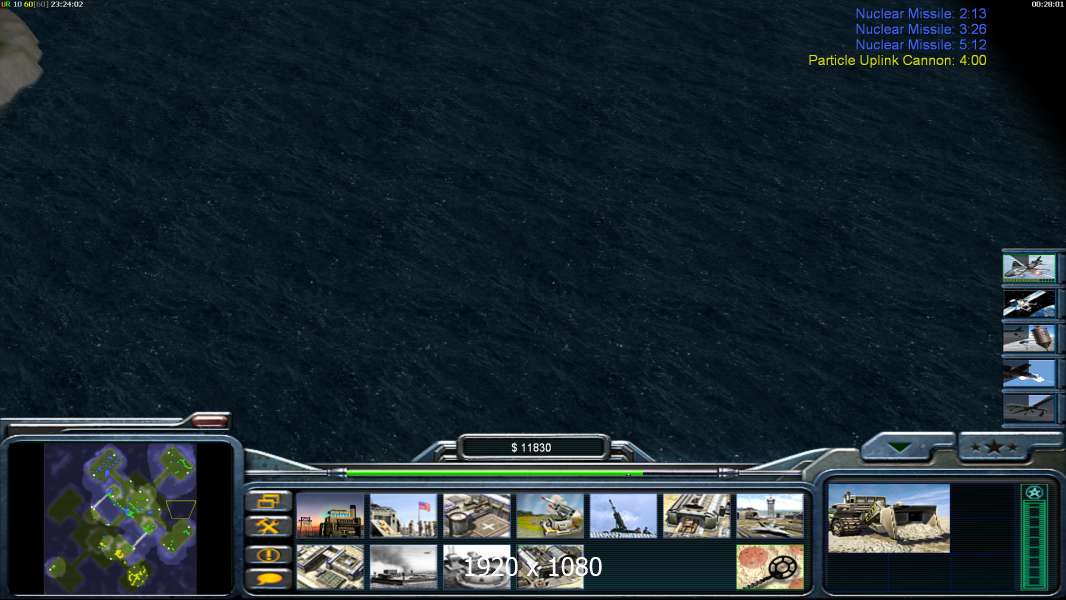The image size is (1066, 600).
Task: Open chat with the speech bubble button
Action: click(x=269, y=579)
